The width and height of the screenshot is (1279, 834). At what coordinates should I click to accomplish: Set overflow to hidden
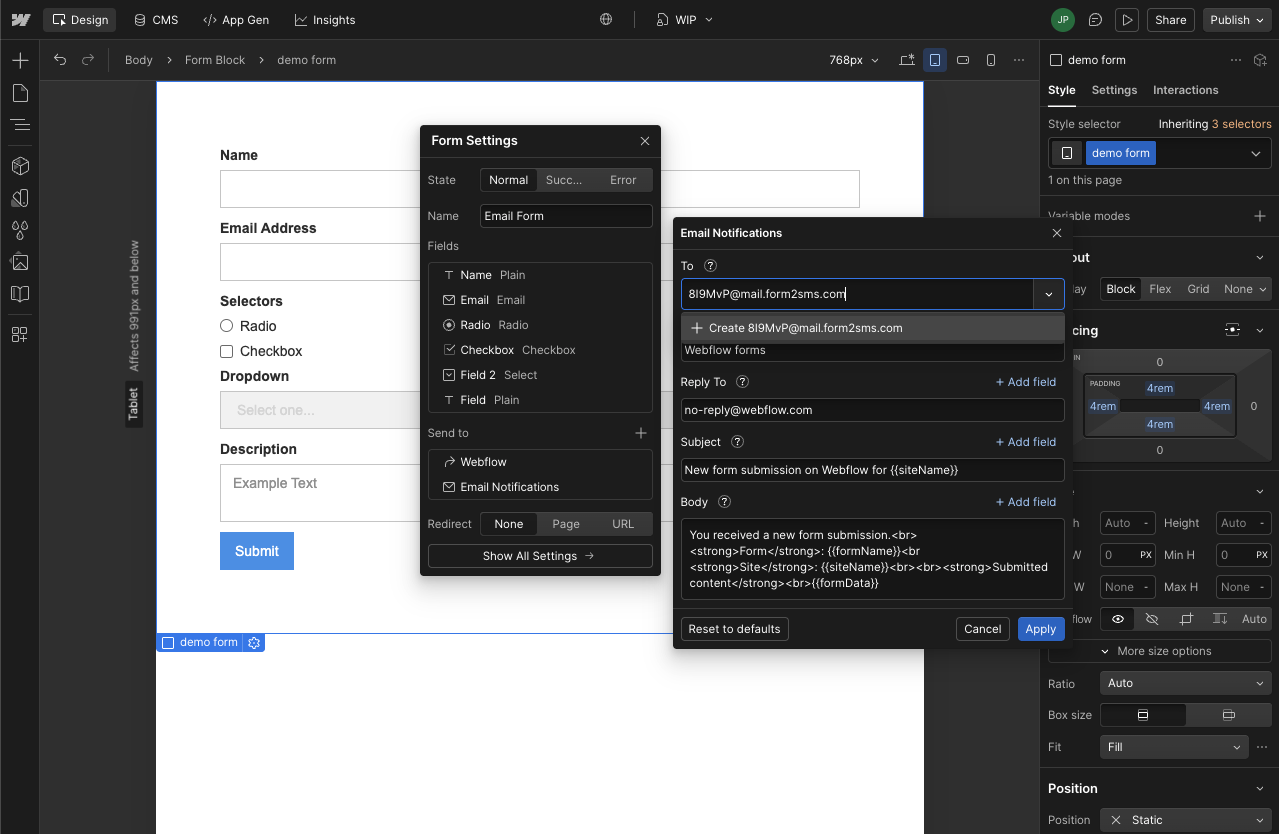coord(1151,618)
